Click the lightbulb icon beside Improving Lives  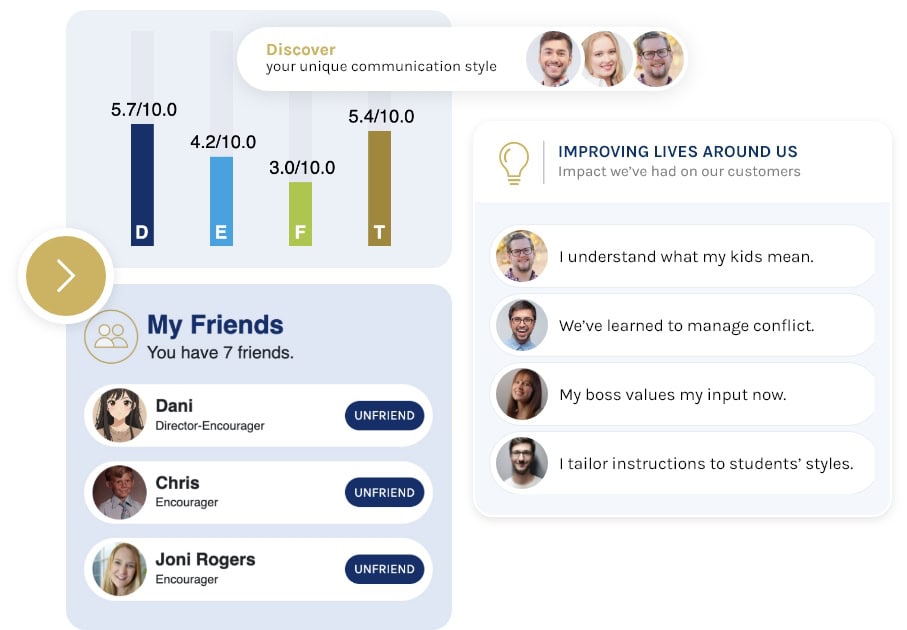514,164
